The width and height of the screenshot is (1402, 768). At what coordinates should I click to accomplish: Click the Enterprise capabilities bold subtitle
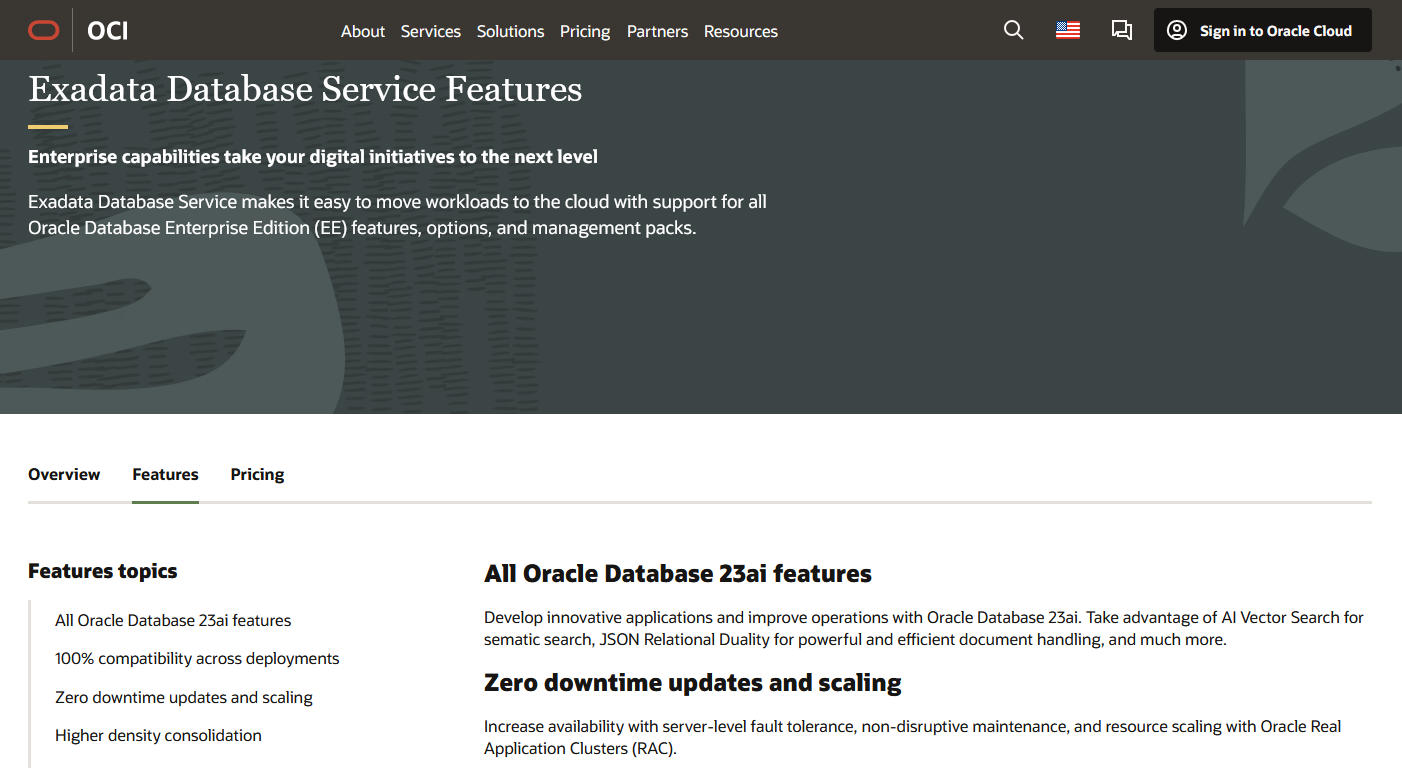[313, 157]
